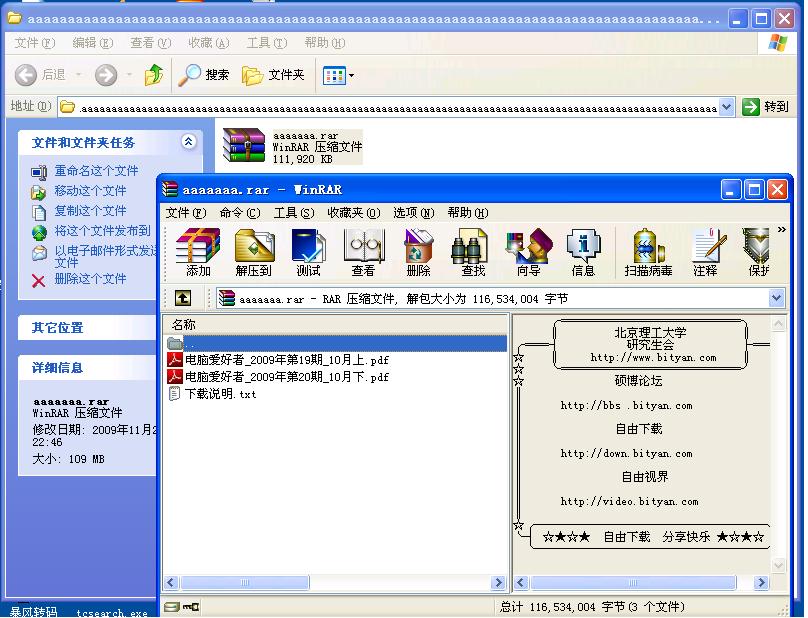This screenshot has height=618, width=808.
Task: Open the Explorer Favorites (收藏) menu
Action: click(209, 43)
